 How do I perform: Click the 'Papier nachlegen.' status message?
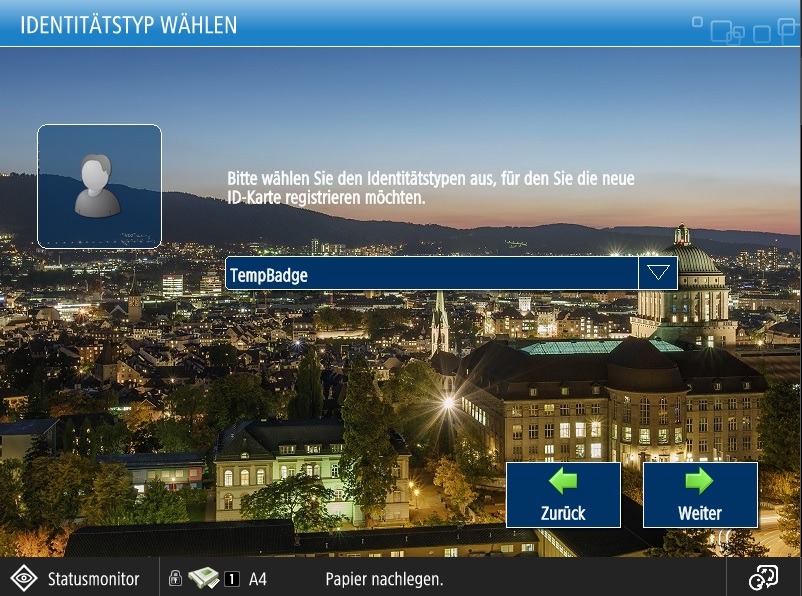tap(384, 579)
